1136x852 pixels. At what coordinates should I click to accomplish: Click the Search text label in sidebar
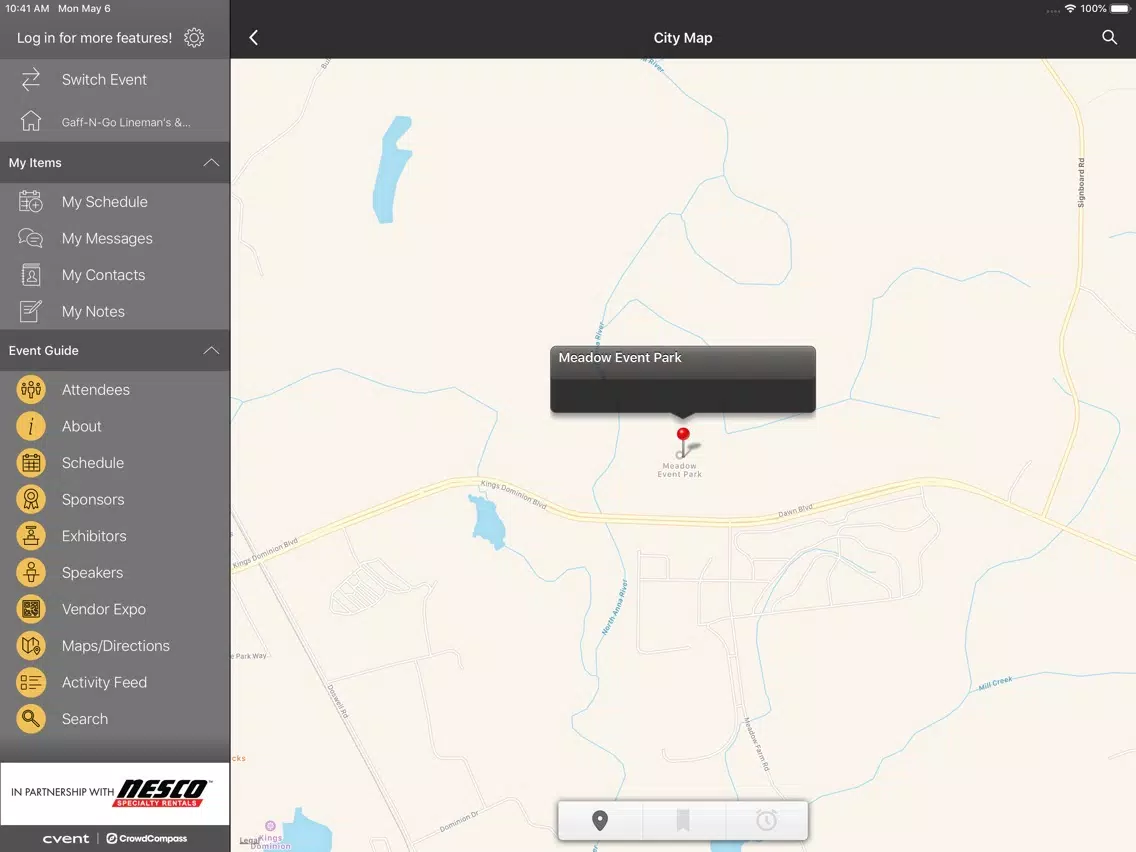click(x=85, y=719)
